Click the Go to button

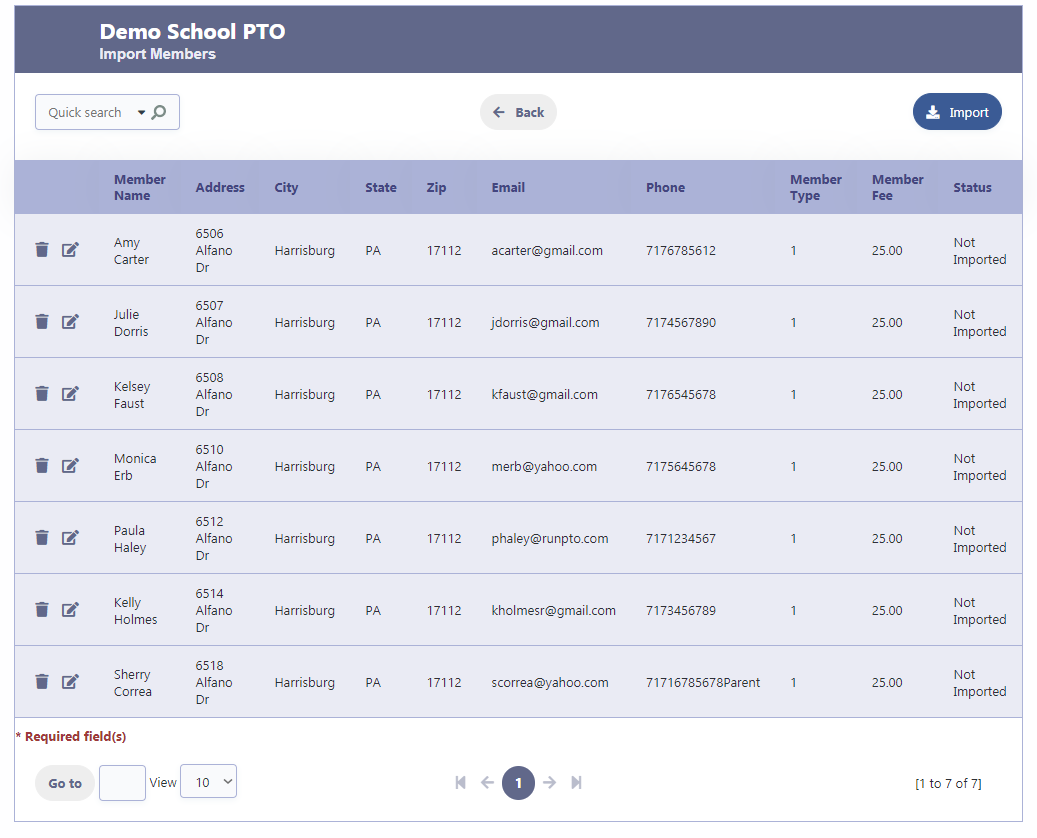[x=65, y=783]
